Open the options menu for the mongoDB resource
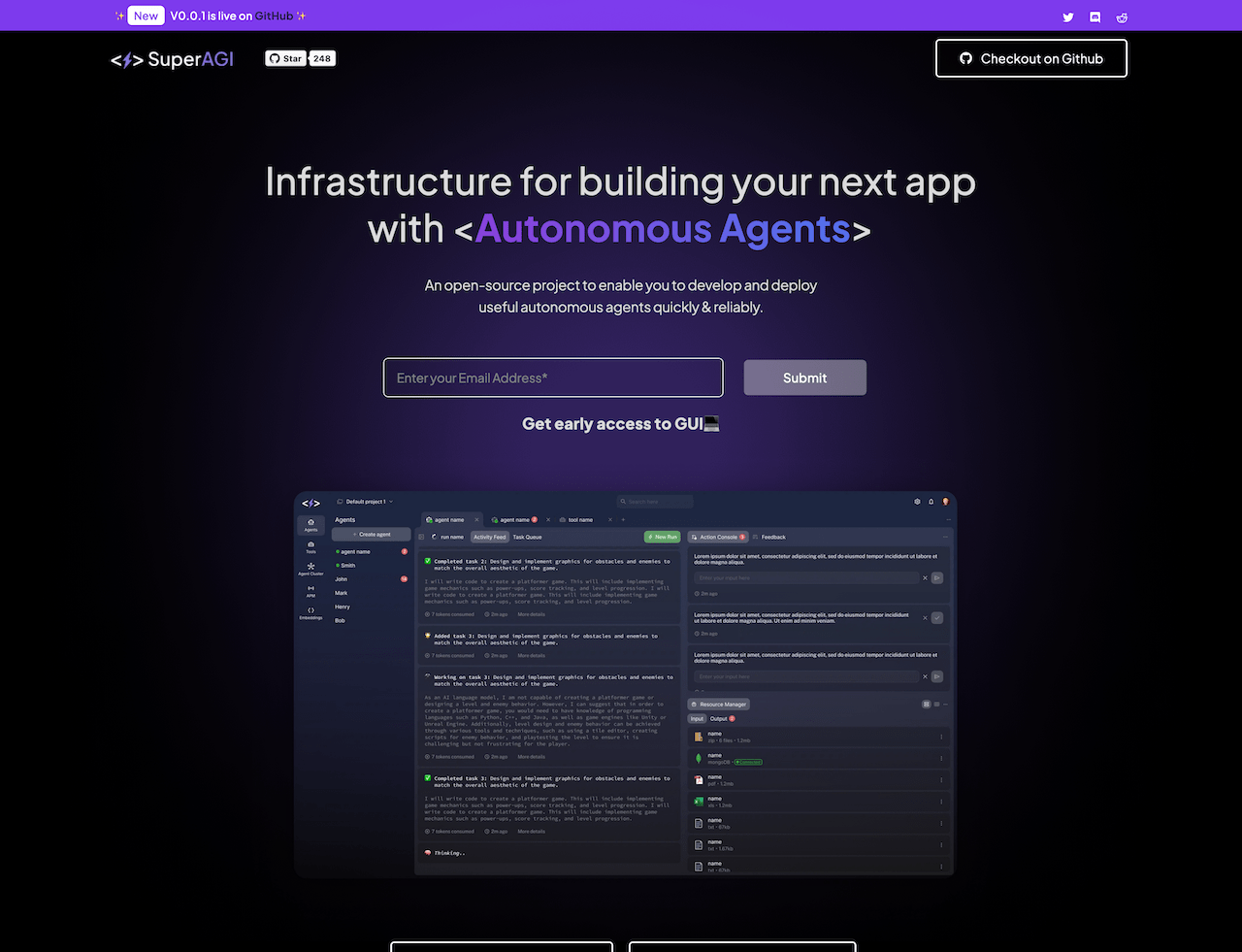 click(941, 758)
